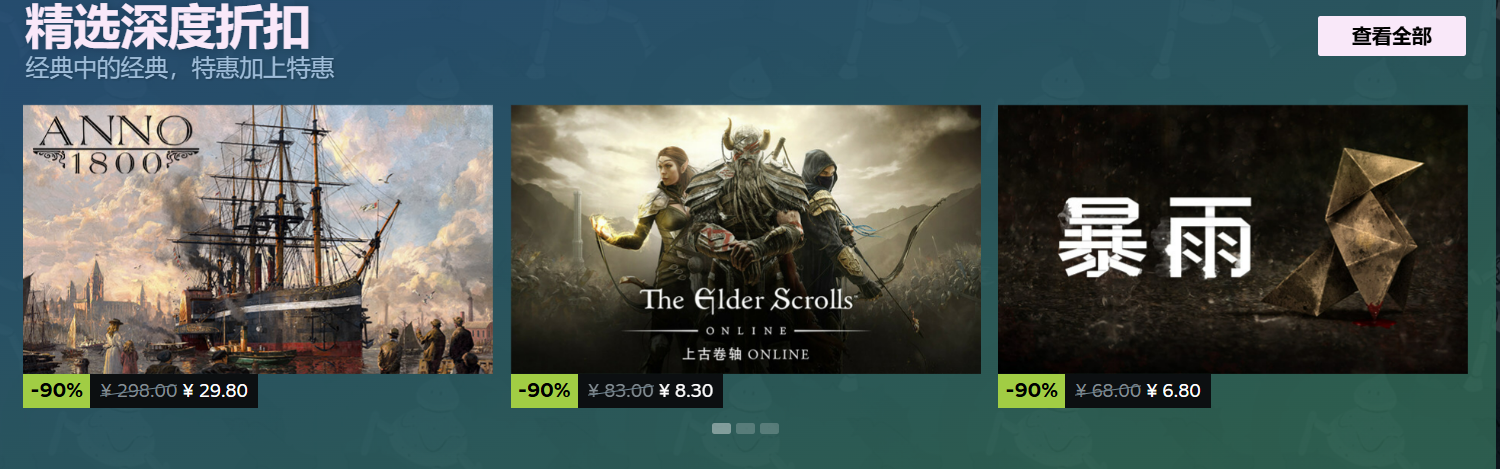The height and width of the screenshot is (469, 1500).
Task: Open The Elder Scrolls Online capsule image
Action: point(746,239)
